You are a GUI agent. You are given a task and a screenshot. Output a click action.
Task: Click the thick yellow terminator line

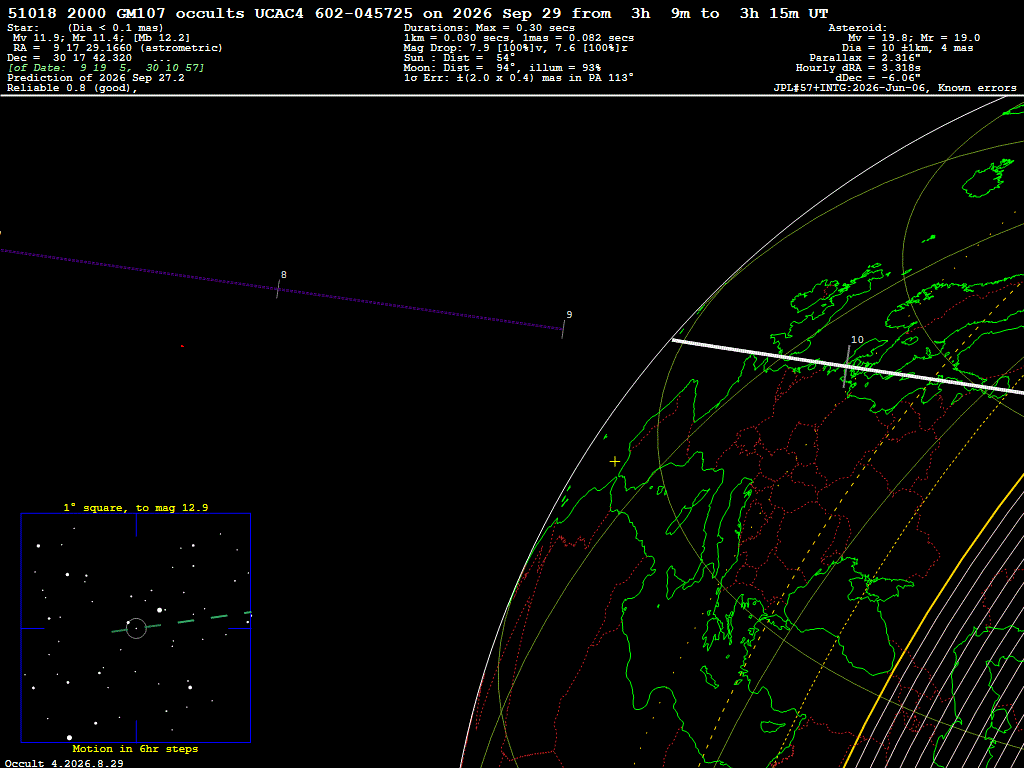click(x=936, y=613)
